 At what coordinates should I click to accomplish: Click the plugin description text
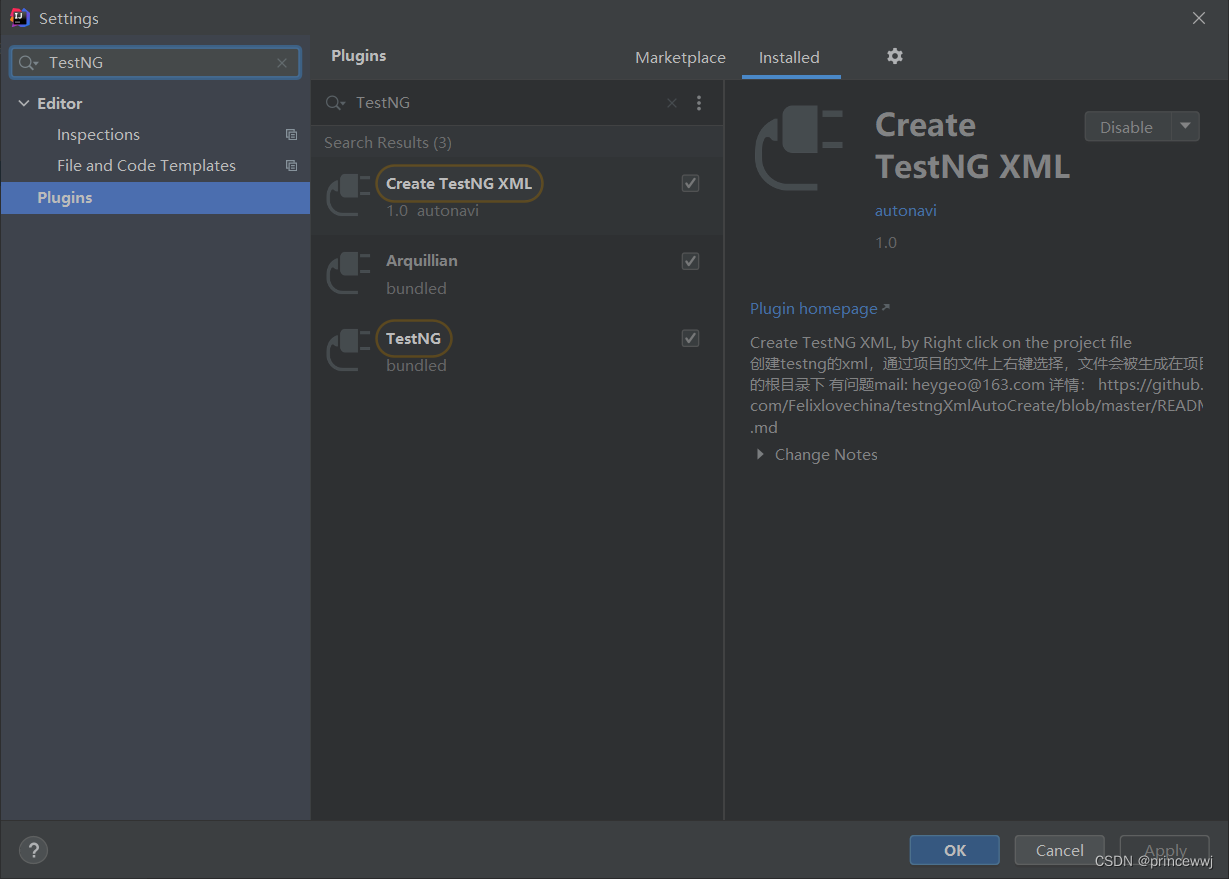pyautogui.click(x=976, y=385)
